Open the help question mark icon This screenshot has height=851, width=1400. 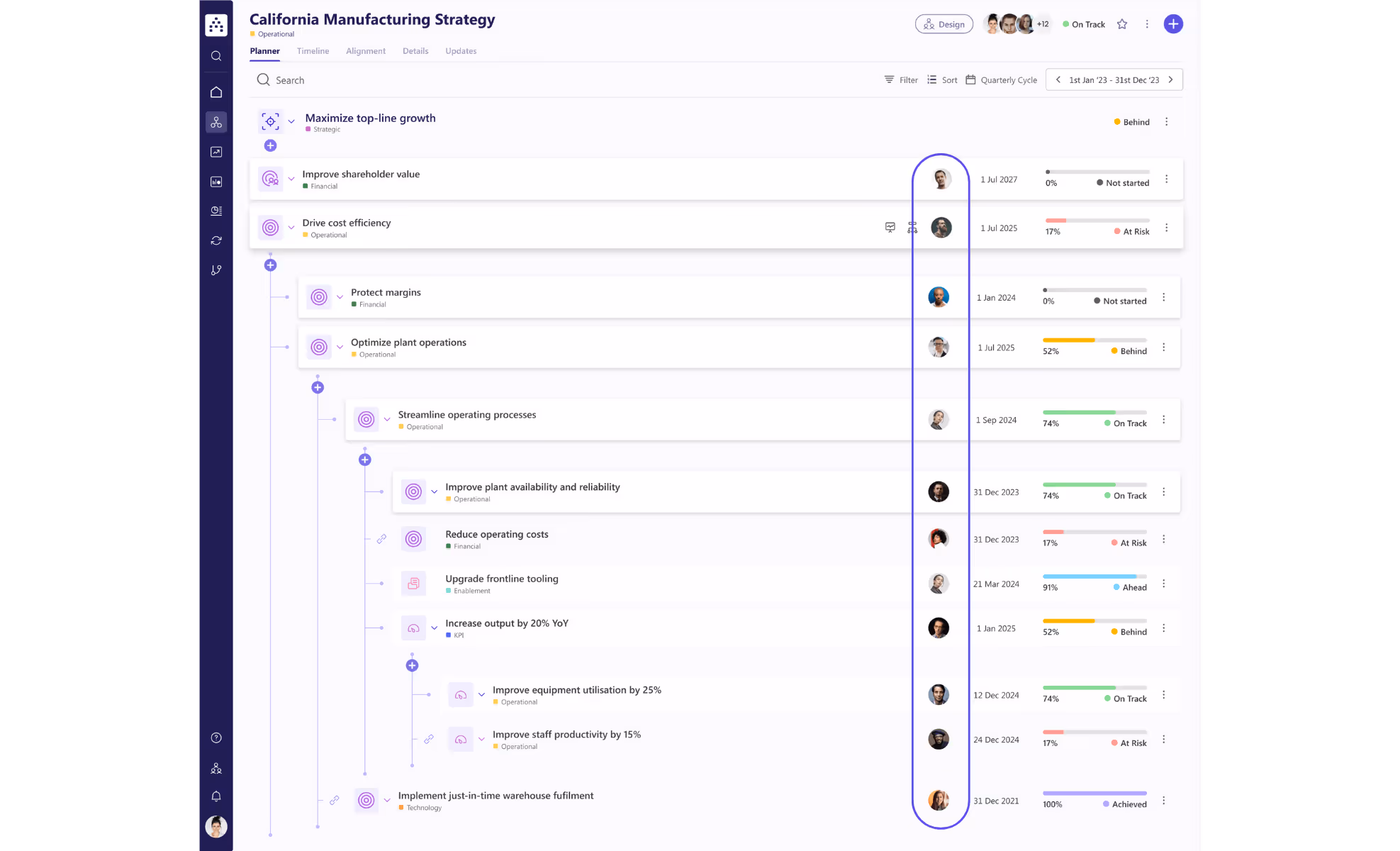216,738
